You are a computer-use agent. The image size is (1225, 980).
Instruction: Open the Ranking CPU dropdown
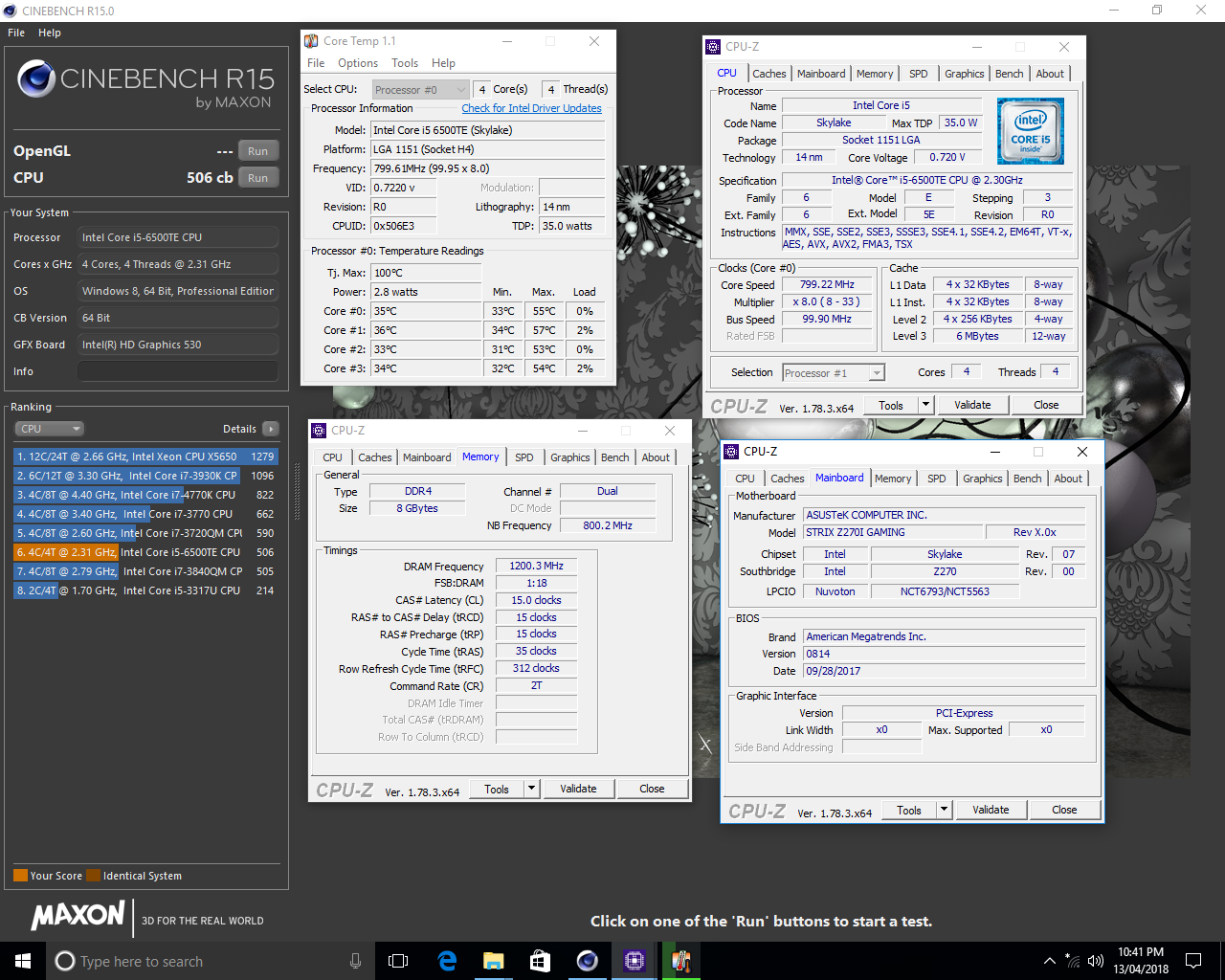click(x=49, y=429)
